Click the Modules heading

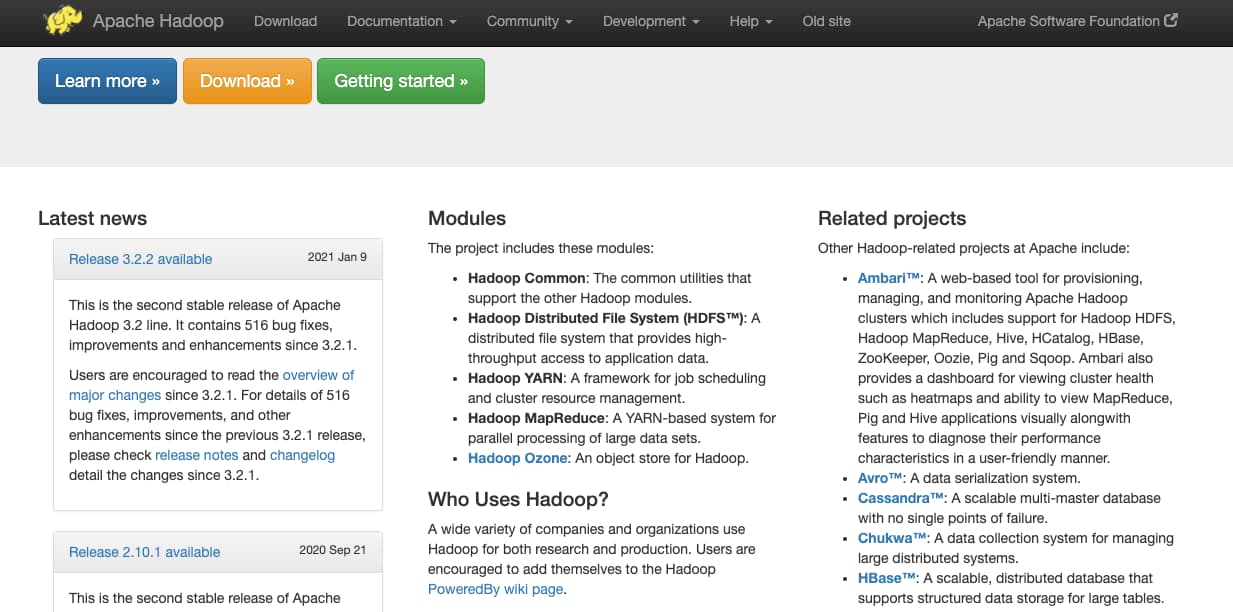[467, 218]
